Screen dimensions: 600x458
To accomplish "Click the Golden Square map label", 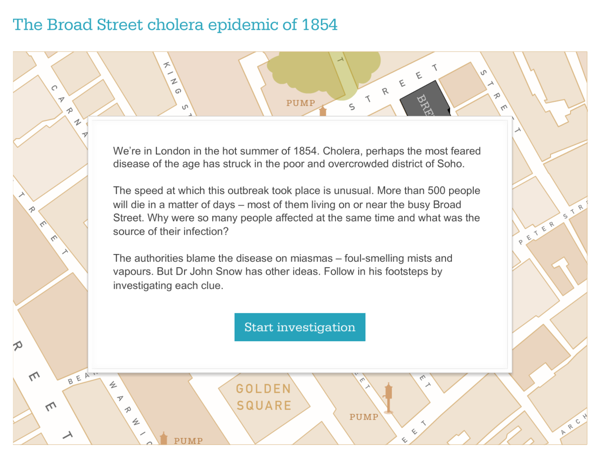I will coord(264,397).
